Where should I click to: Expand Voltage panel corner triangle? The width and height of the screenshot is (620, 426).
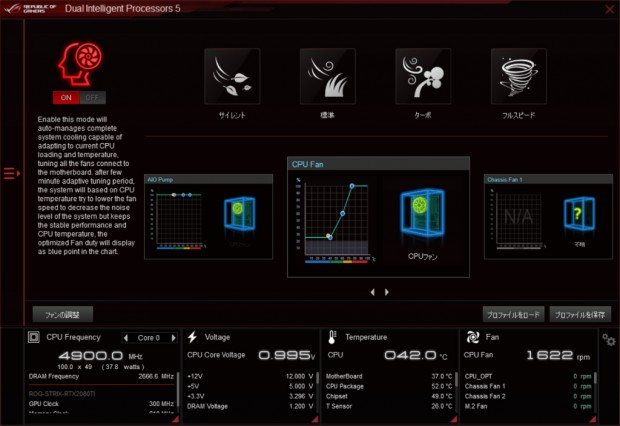(x=315, y=419)
